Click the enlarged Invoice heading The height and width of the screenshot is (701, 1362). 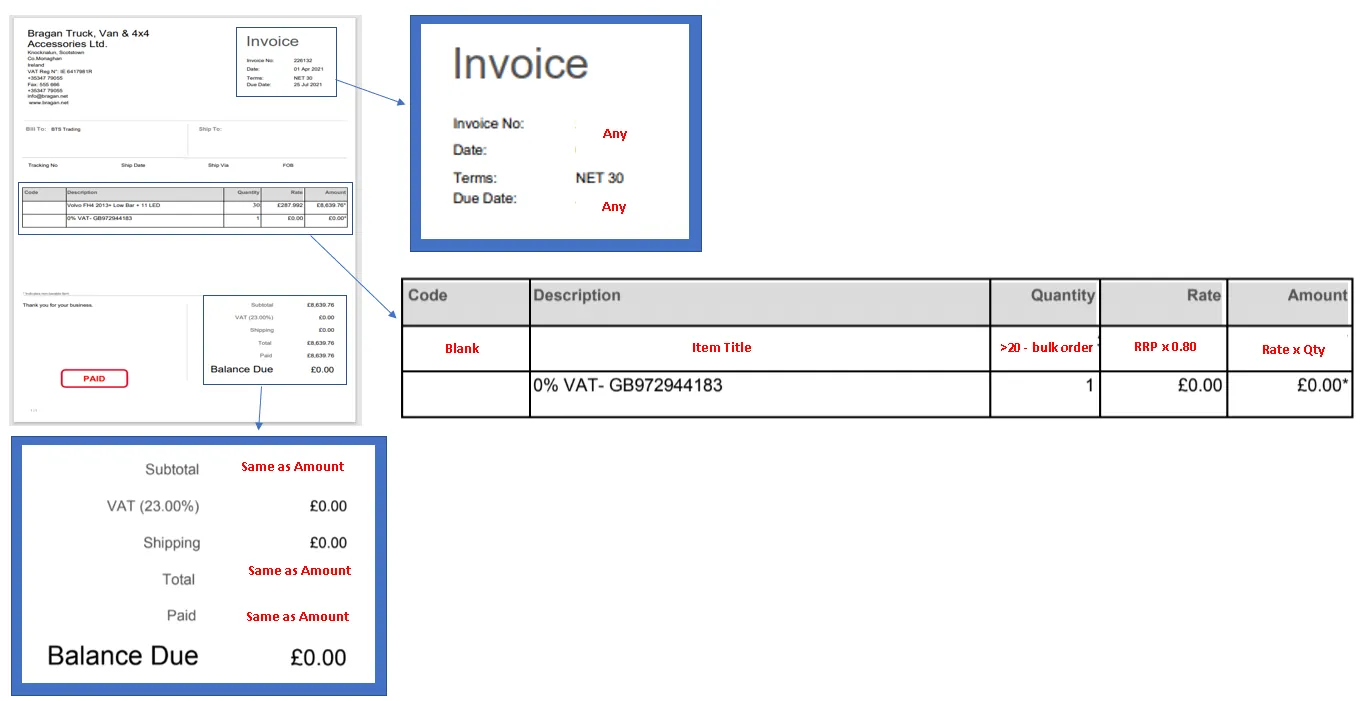[x=520, y=64]
